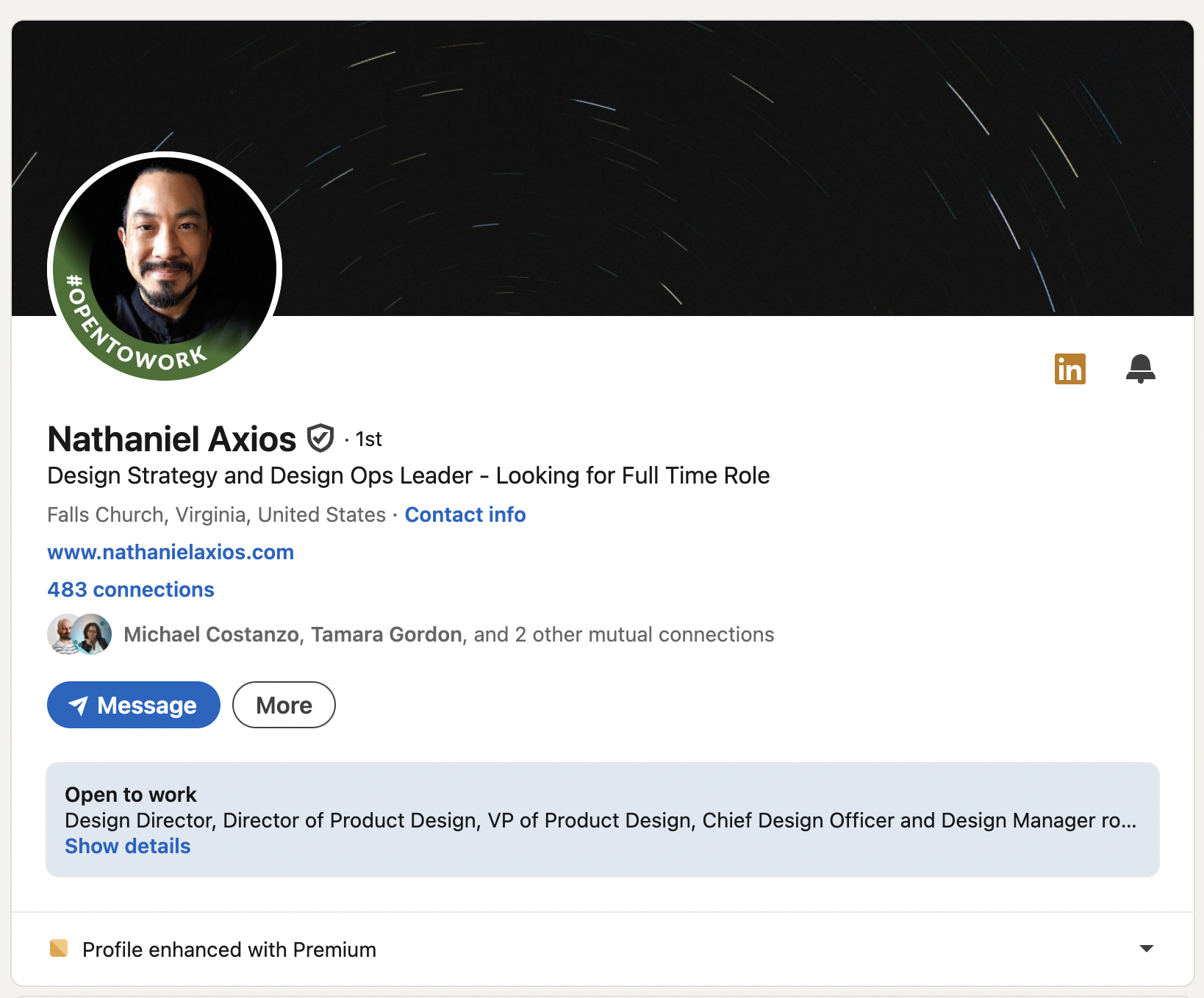Click the 1st degree connection indicator
Image resolution: width=1204 pixels, height=998 pixels.
pos(368,439)
